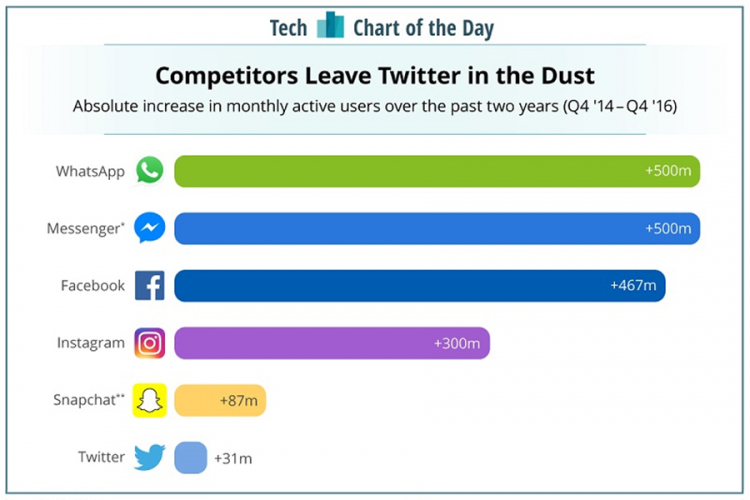Click the subtitle about monthly active users
The width and height of the screenshot is (750, 500).
(x=375, y=106)
